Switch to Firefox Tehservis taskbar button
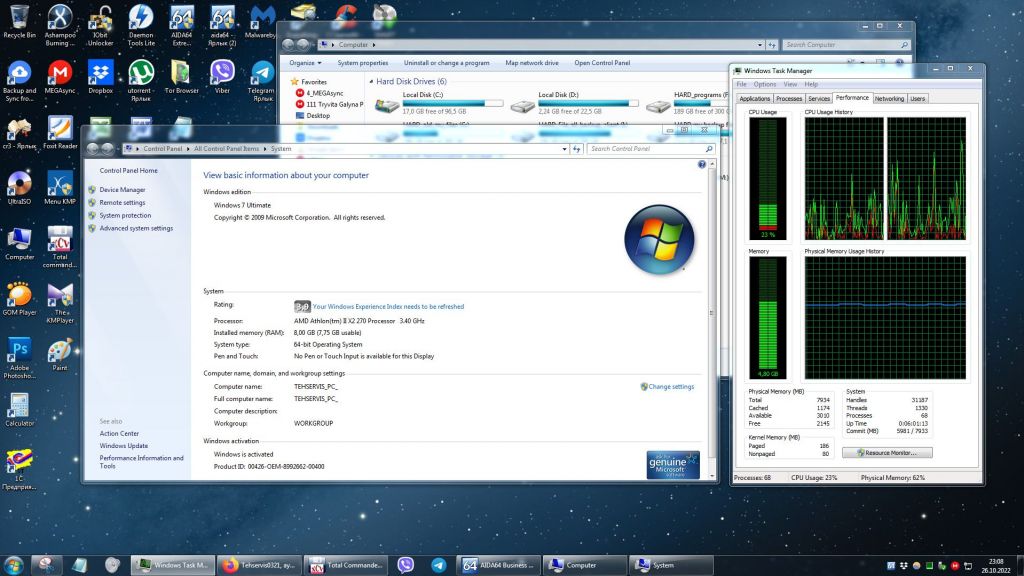 pyautogui.click(x=260, y=565)
